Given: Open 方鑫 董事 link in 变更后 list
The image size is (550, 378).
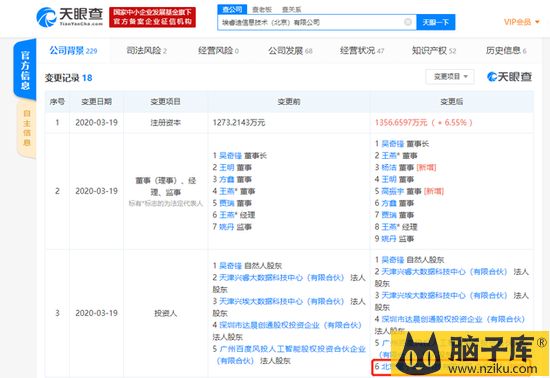Looking at the screenshot, I should 389,203.
